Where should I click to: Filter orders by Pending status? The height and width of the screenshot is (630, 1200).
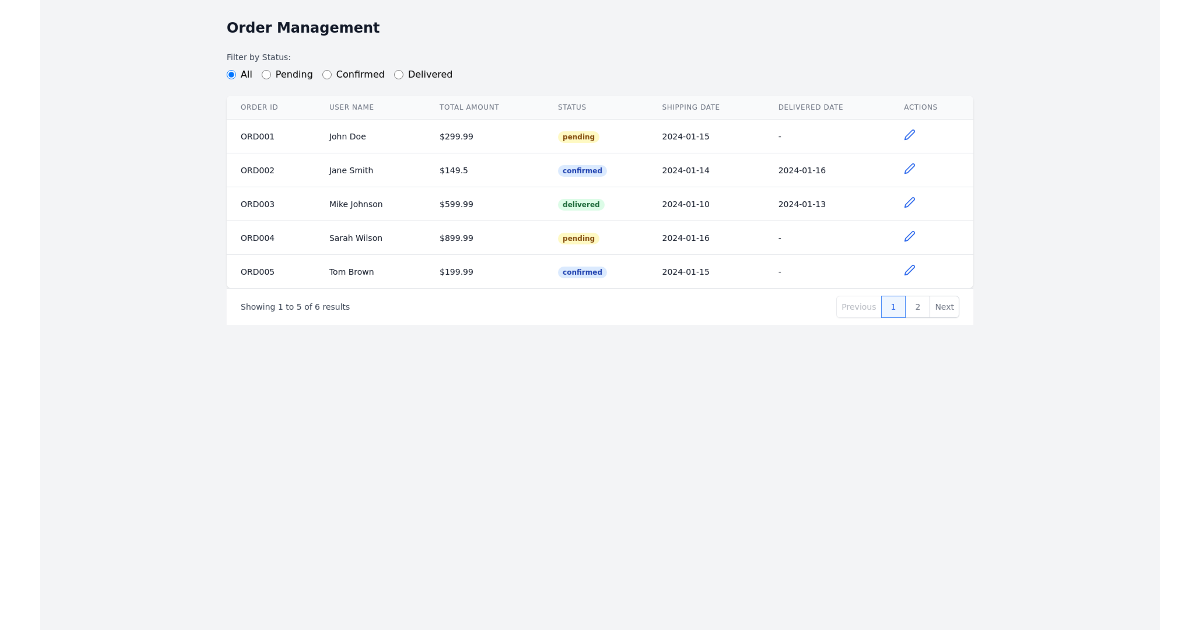point(266,74)
